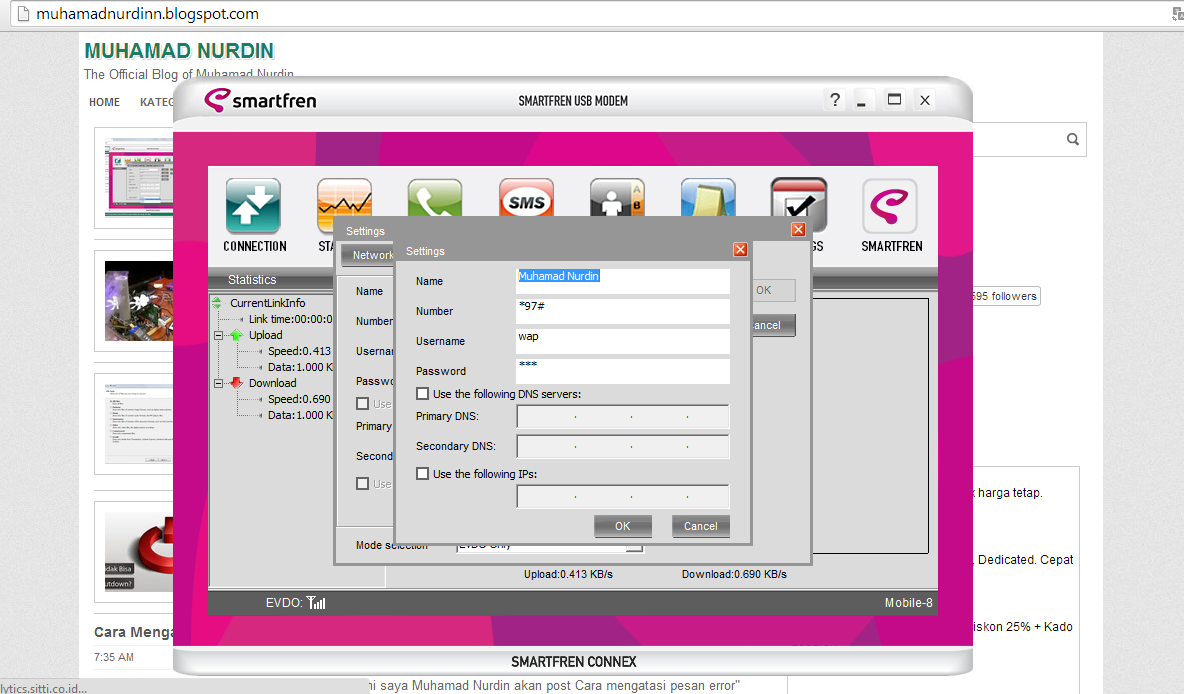Click the CurrentLinkInfo arrows icon
Screen dimensions: 1184x694
click(217, 303)
